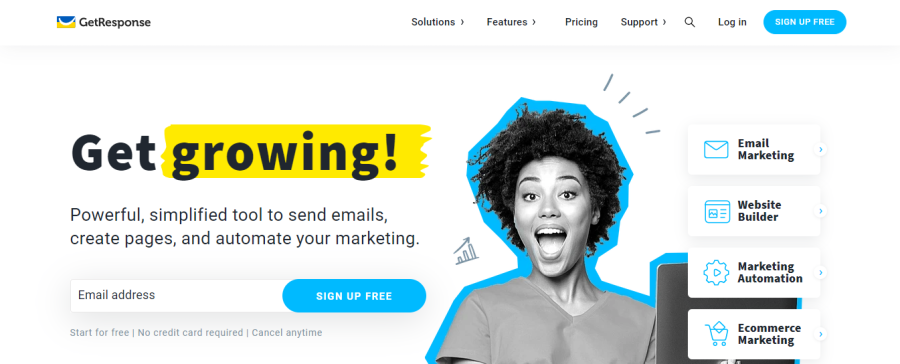Click the arrow circle beside Website Builder
This screenshot has width=900, height=364.
[x=821, y=211]
